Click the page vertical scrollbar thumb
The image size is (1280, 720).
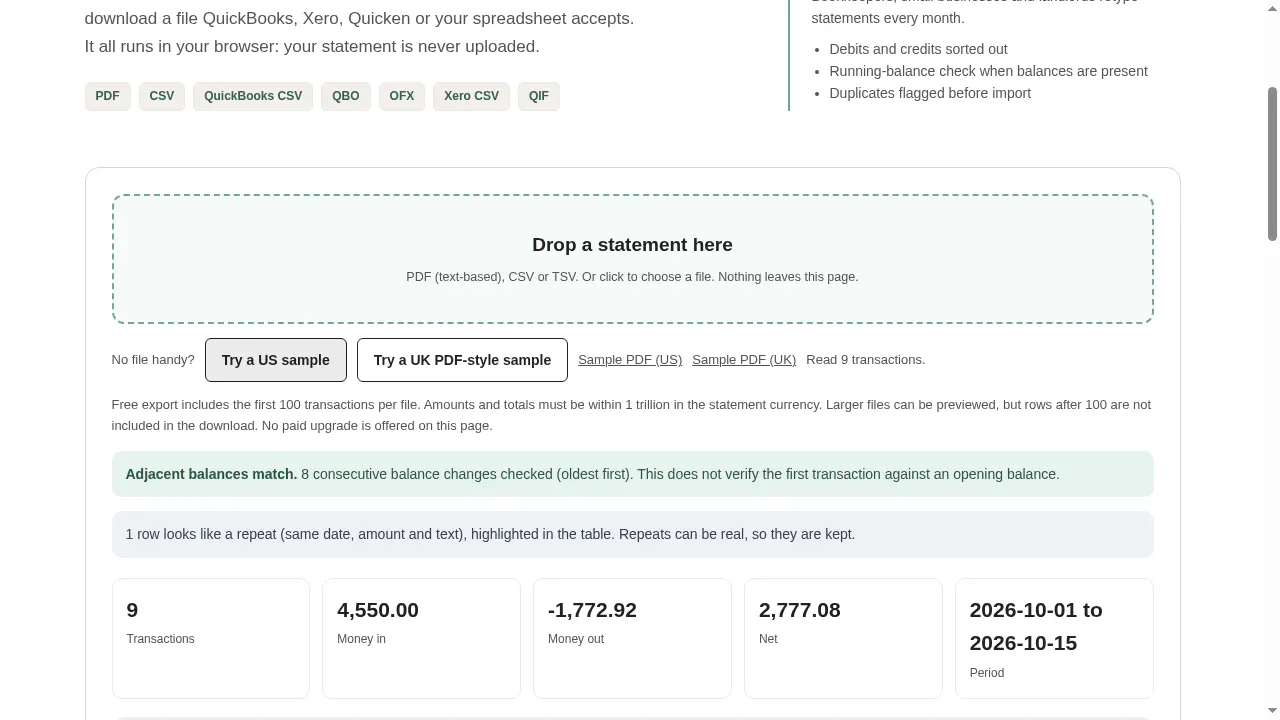[1273, 164]
